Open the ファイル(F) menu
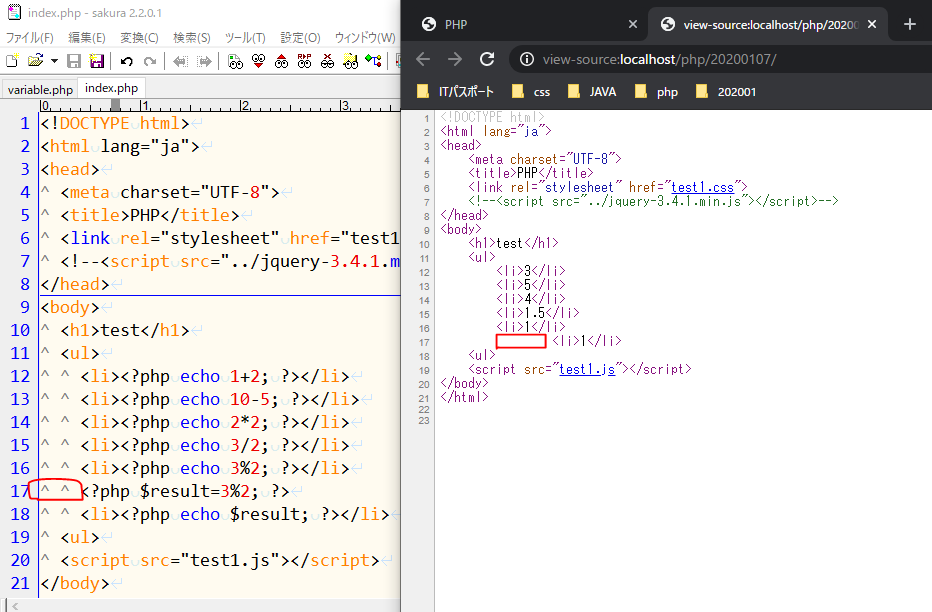This screenshot has height=612, width=932. coord(30,38)
